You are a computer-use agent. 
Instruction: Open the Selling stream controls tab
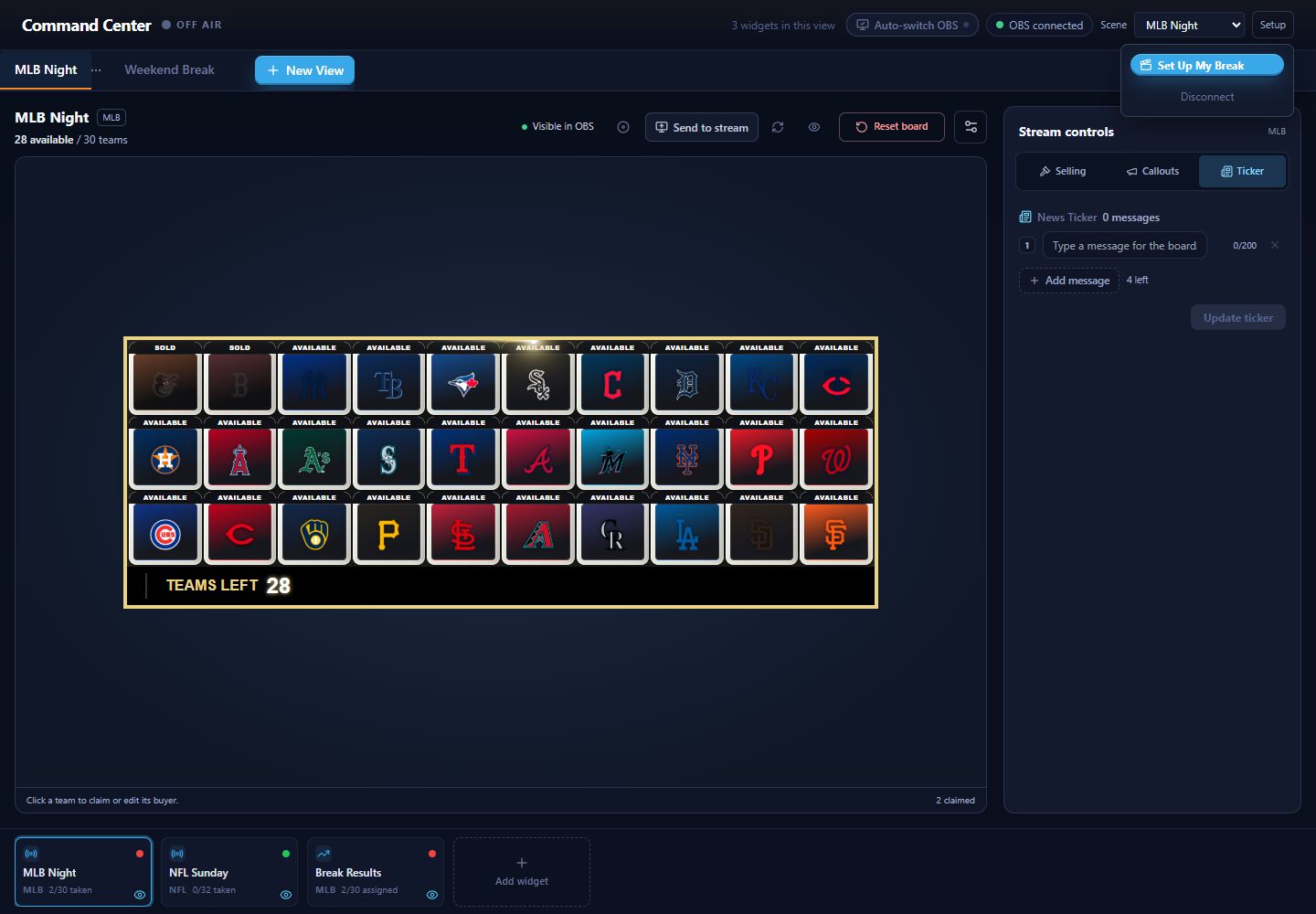[x=1062, y=171]
